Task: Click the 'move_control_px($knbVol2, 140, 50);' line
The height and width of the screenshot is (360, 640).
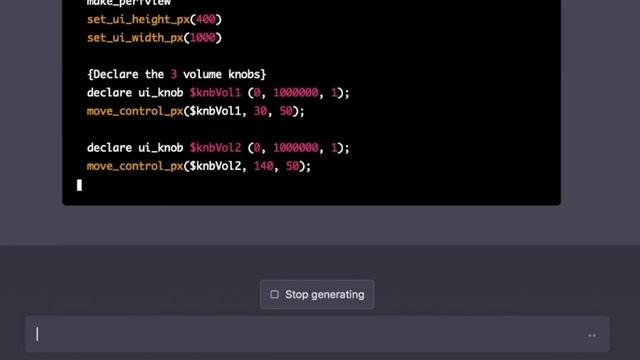Action: point(199,166)
